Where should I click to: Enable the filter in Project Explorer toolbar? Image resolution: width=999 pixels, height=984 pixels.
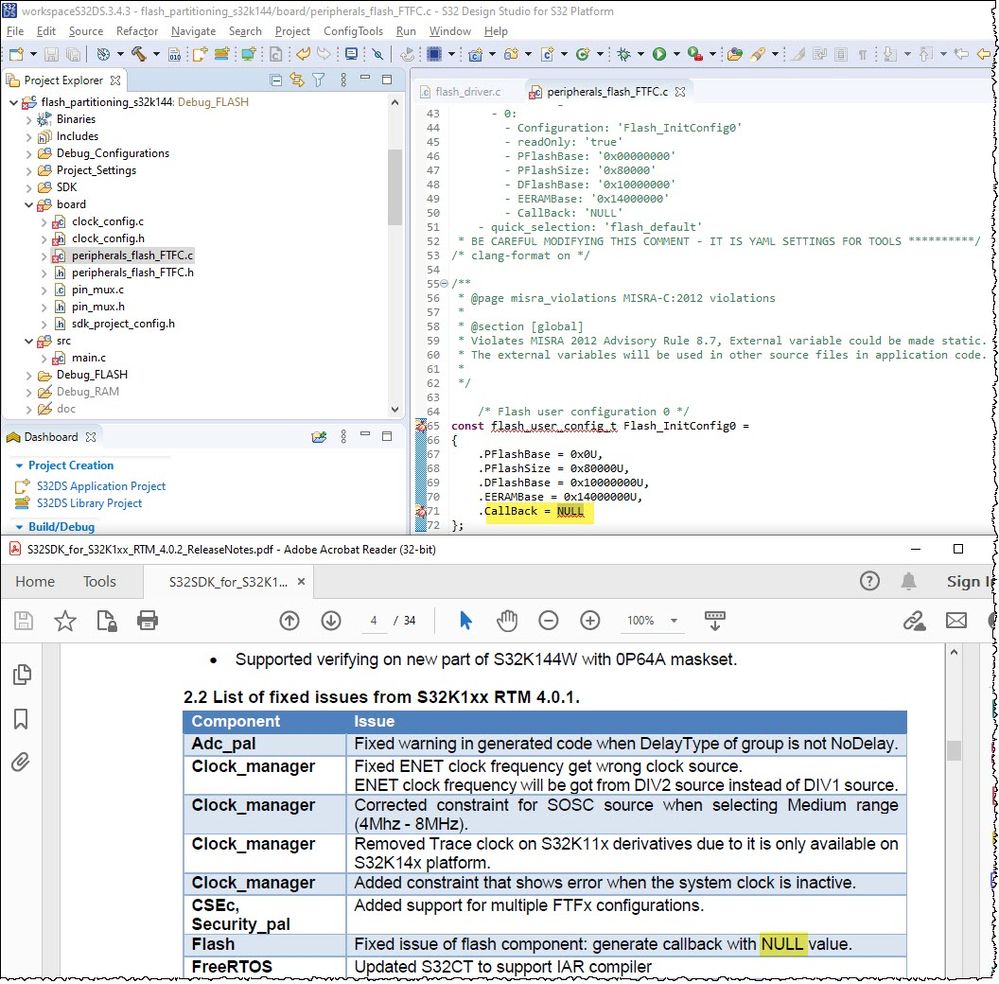318,81
